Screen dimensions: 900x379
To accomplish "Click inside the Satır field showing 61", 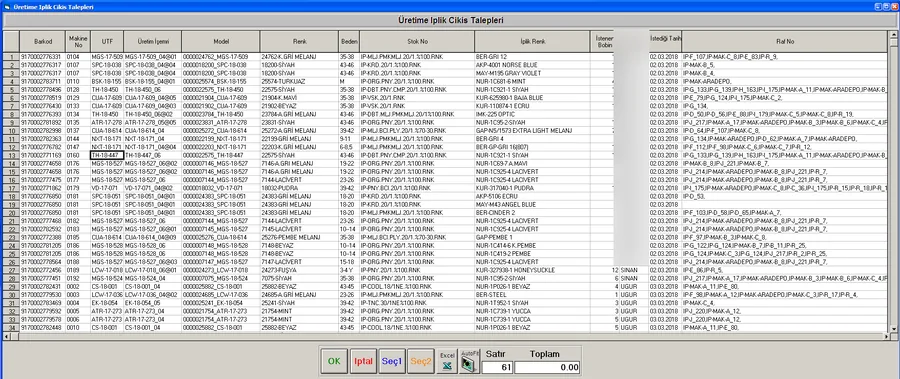I will point(498,368).
